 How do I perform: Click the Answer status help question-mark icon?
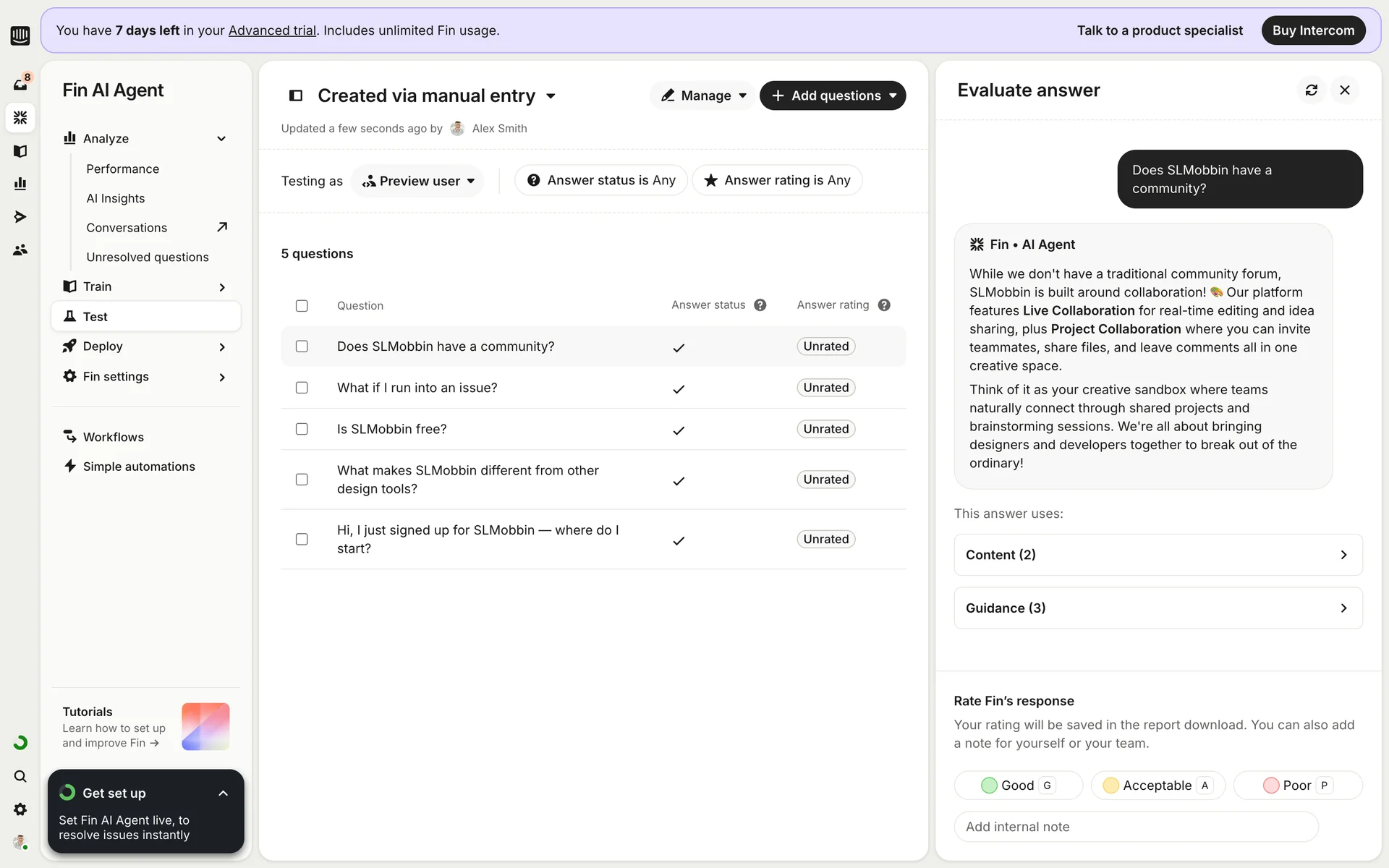point(760,305)
